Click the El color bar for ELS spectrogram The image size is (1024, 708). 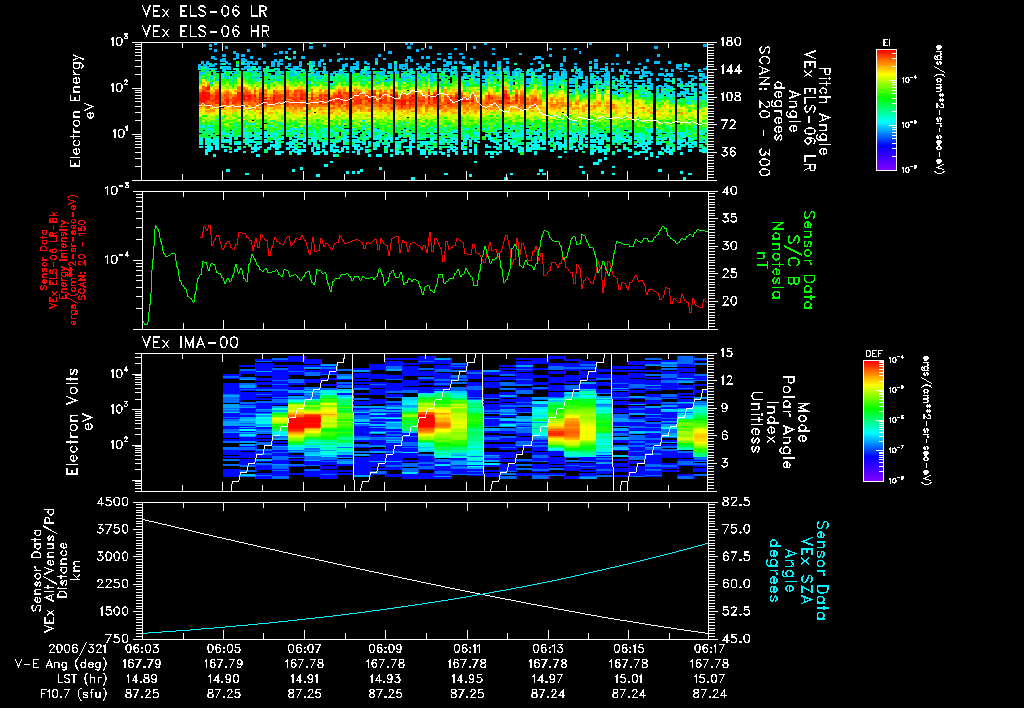pos(886,109)
